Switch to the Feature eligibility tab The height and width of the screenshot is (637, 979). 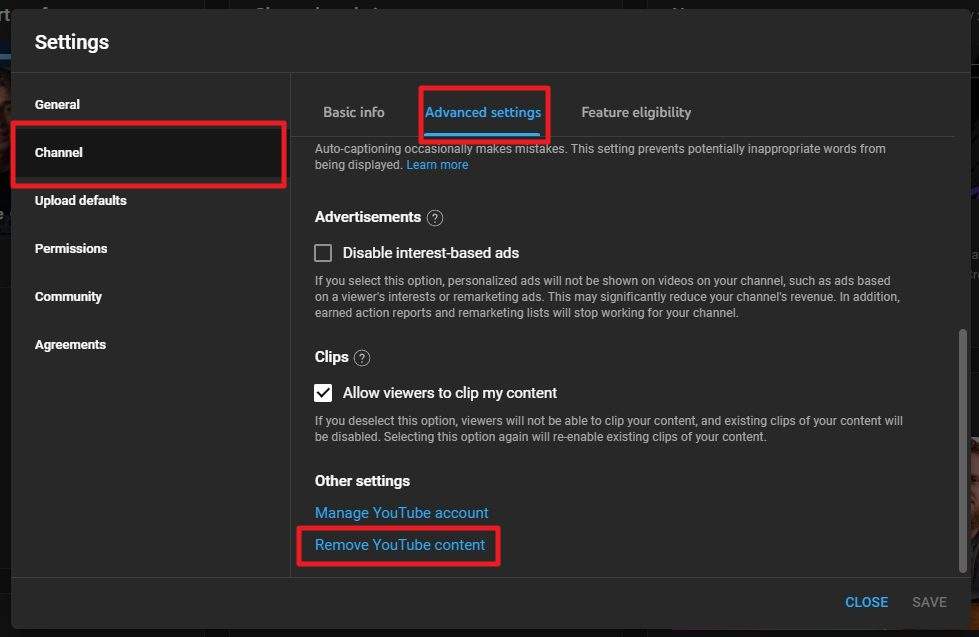[636, 112]
